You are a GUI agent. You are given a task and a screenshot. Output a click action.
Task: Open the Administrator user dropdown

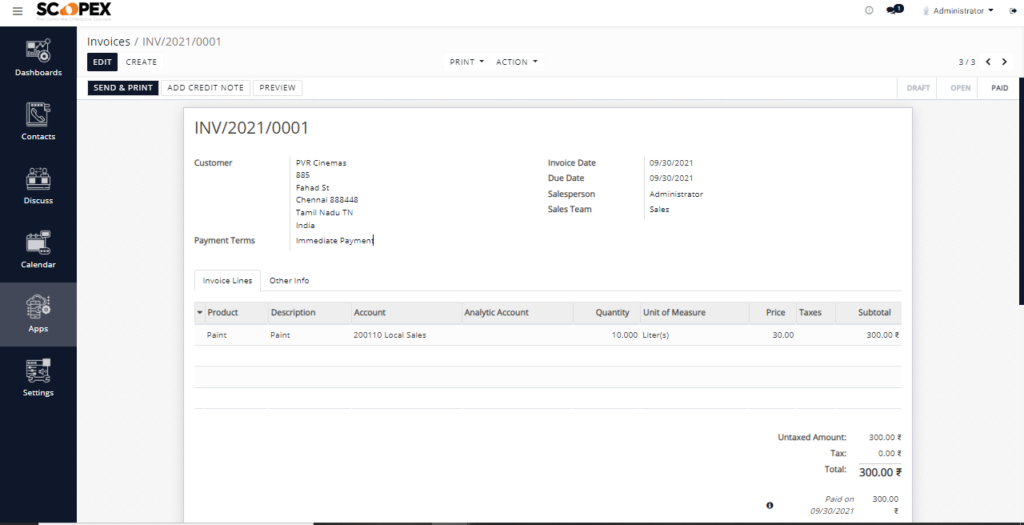point(958,11)
